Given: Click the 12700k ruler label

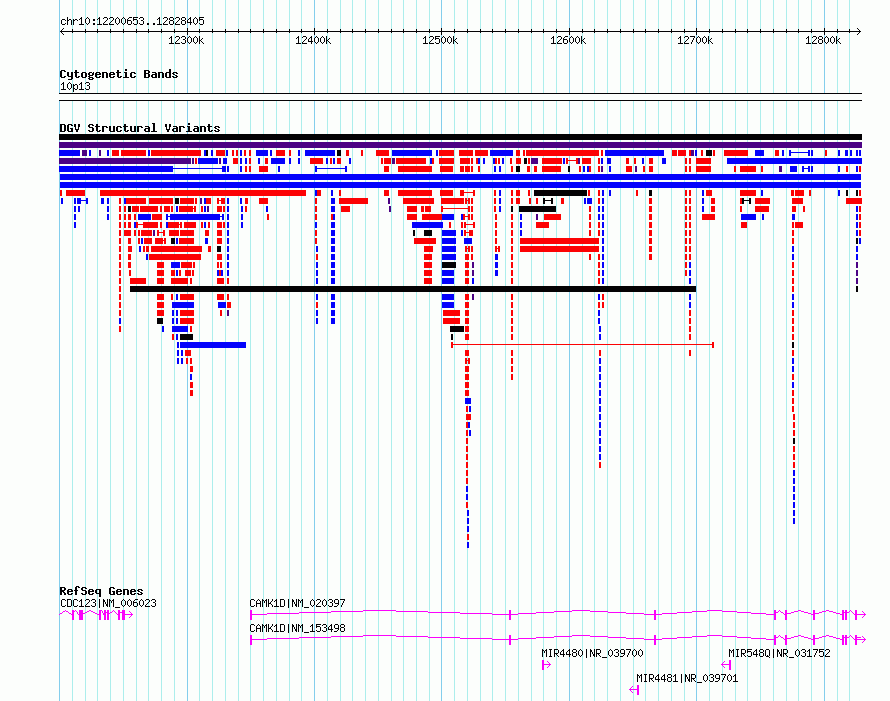Looking at the screenshot, I should 695,40.
